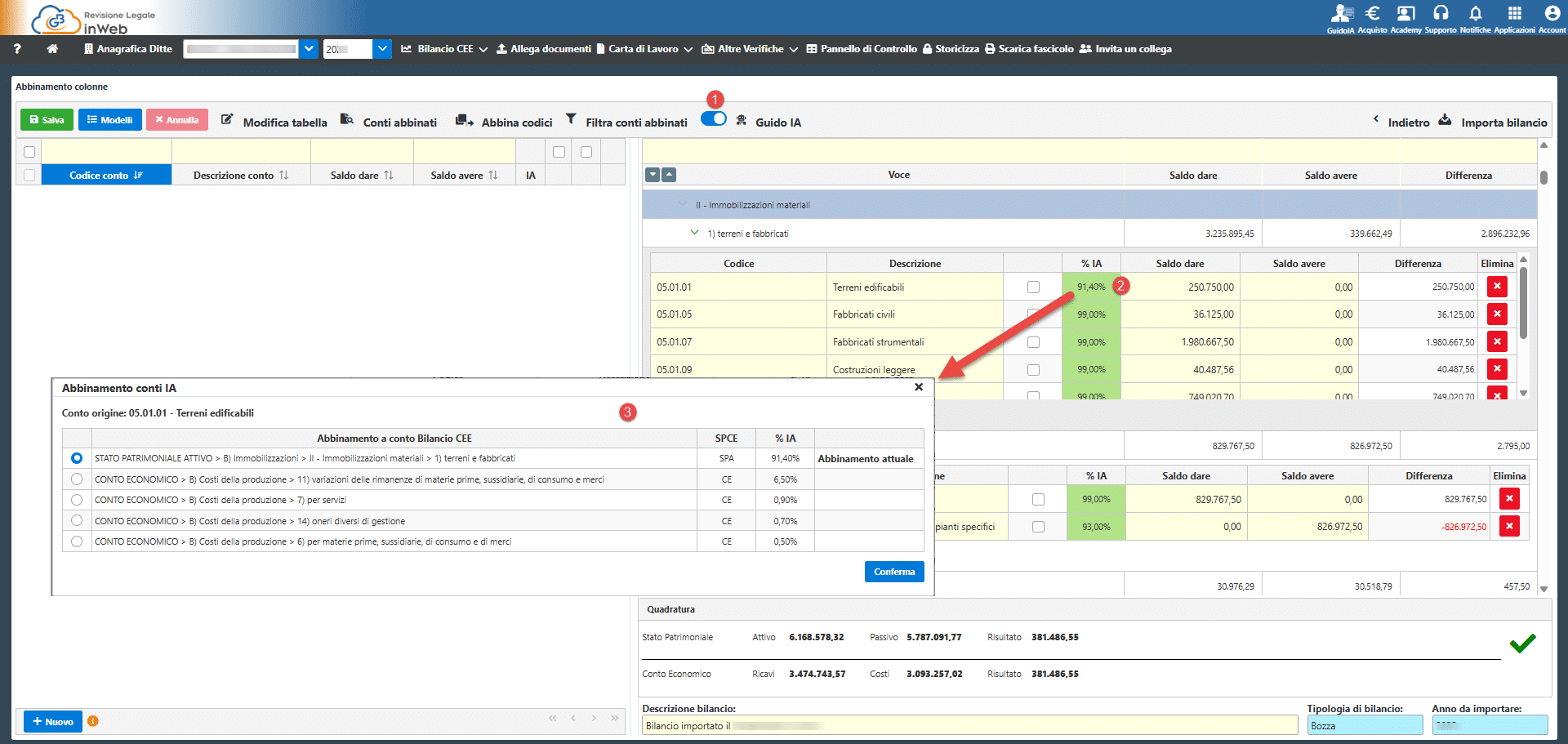Sort by Descrizione conto column

[241, 175]
